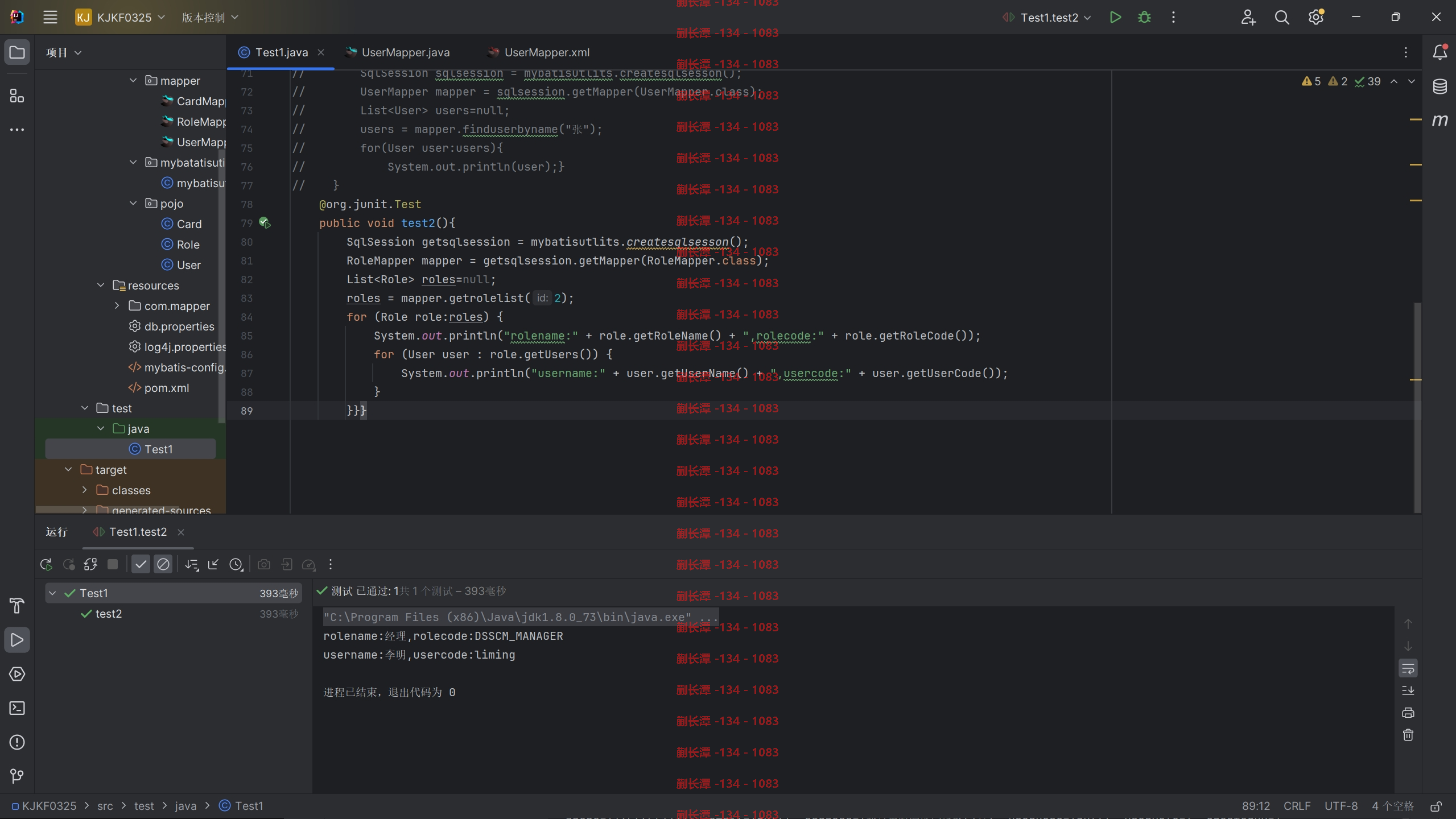Run Test1.test2 with the green play button

(x=1115, y=17)
